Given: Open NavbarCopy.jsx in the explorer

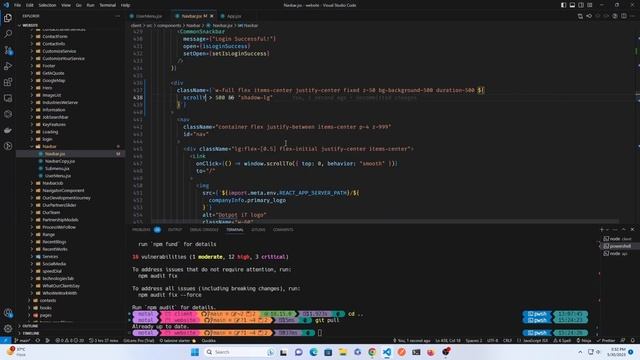Looking at the screenshot, I should 60,161.
